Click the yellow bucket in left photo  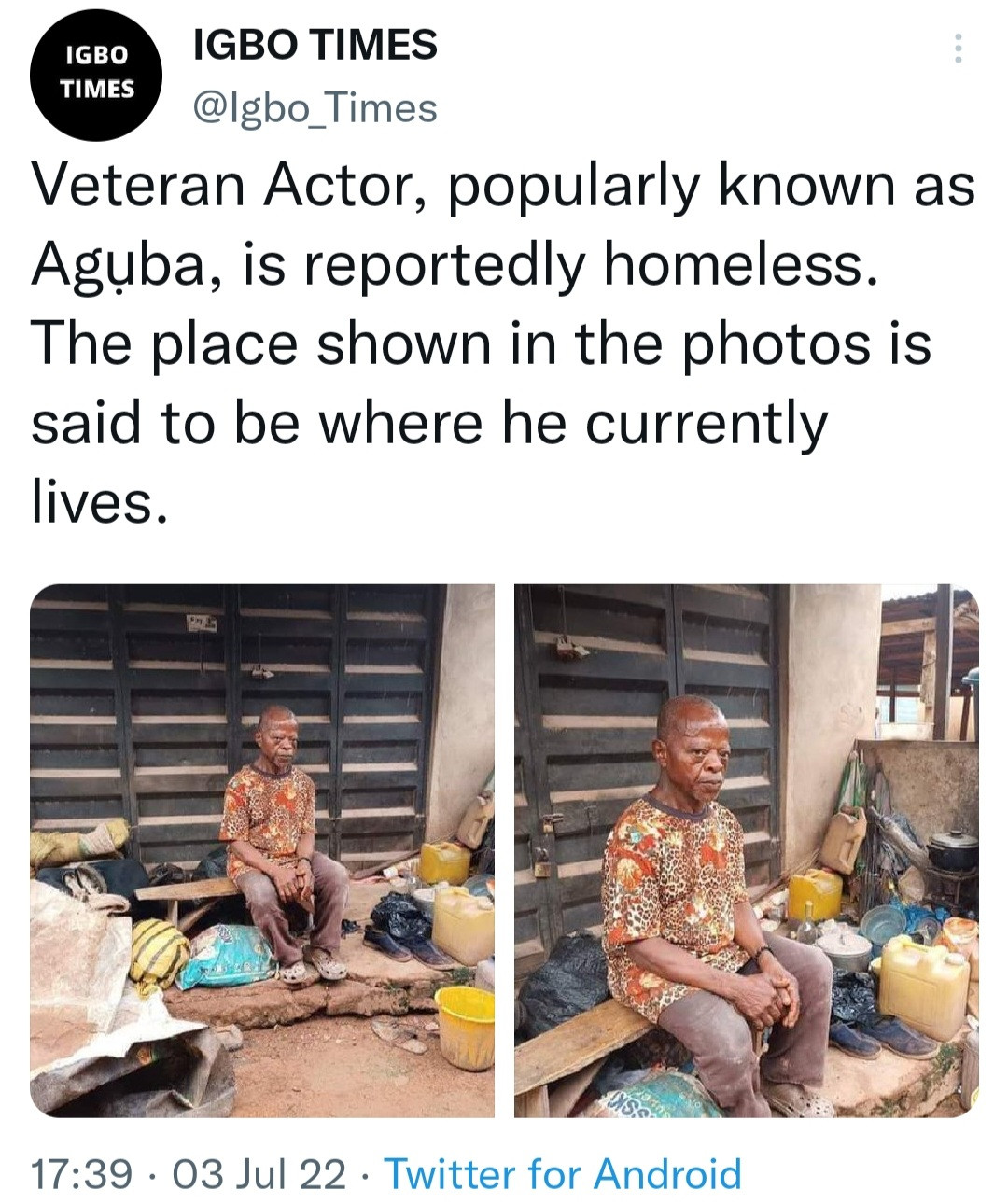click(466, 1025)
